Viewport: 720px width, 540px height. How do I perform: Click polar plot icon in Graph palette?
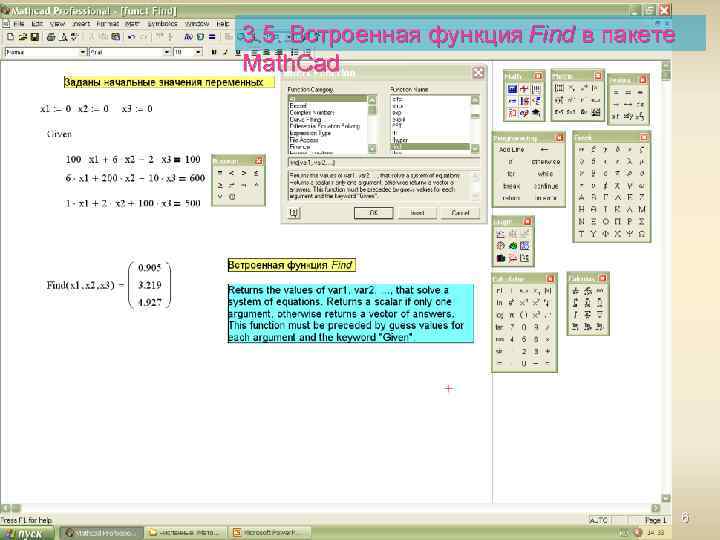click(x=501, y=246)
